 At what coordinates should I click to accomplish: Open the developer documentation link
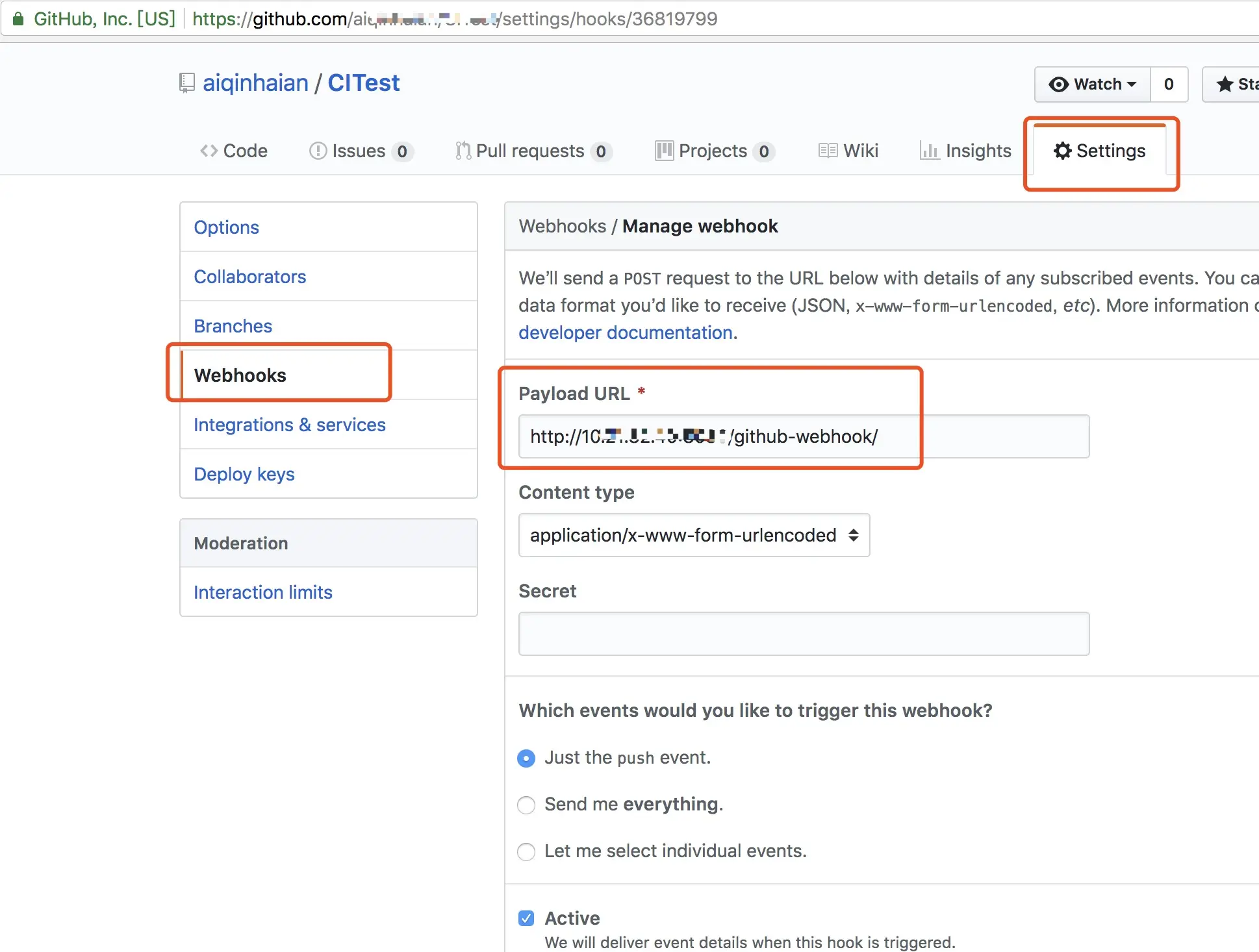[627, 332]
